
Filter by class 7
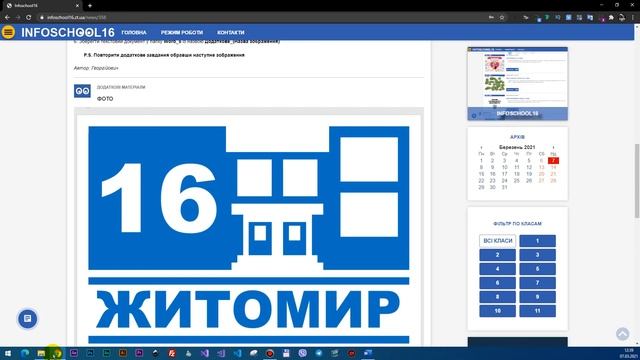pos(537,283)
